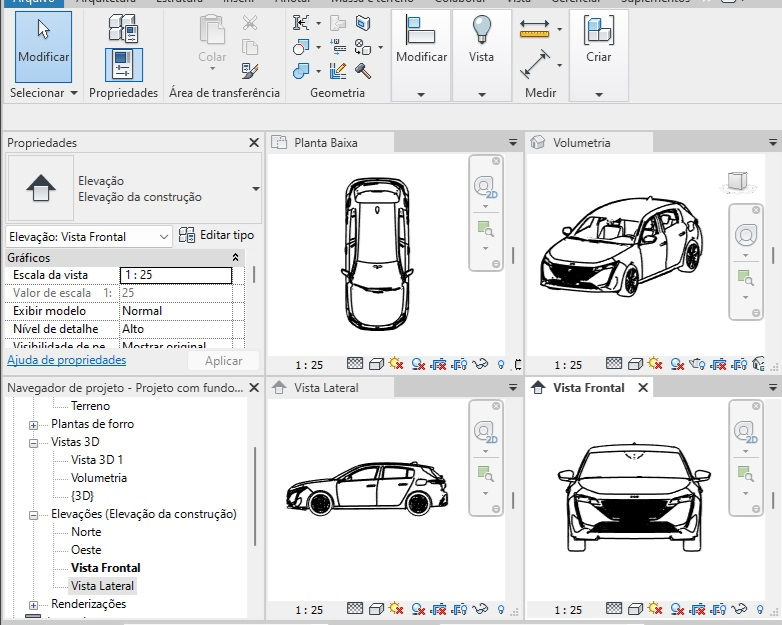Expand the Modificar ribbon panel
The width and height of the screenshot is (782, 625).
click(421, 94)
